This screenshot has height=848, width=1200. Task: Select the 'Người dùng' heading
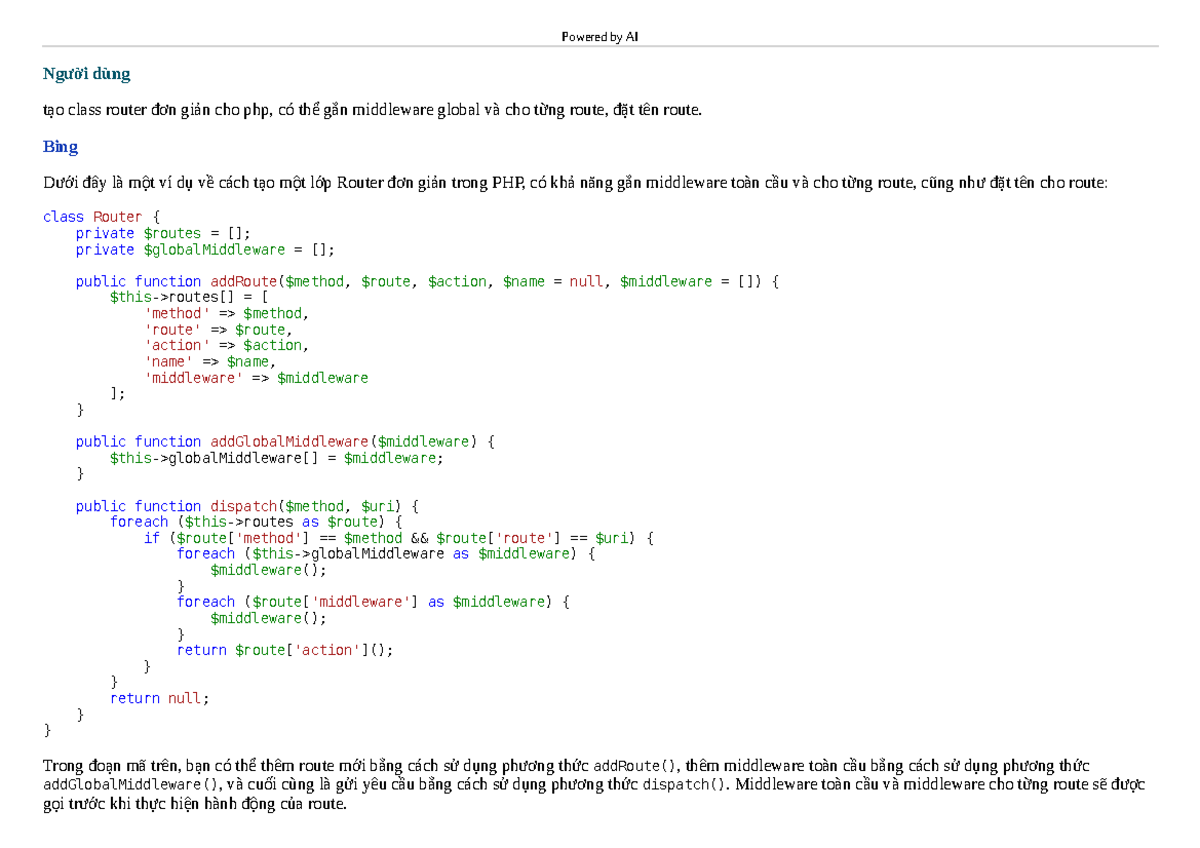click(x=86, y=74)
